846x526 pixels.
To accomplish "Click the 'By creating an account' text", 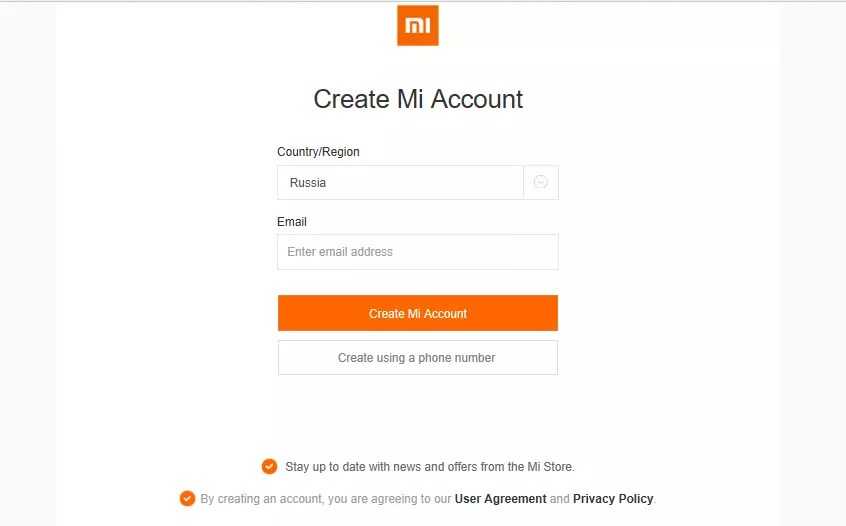I will (262, 498).
